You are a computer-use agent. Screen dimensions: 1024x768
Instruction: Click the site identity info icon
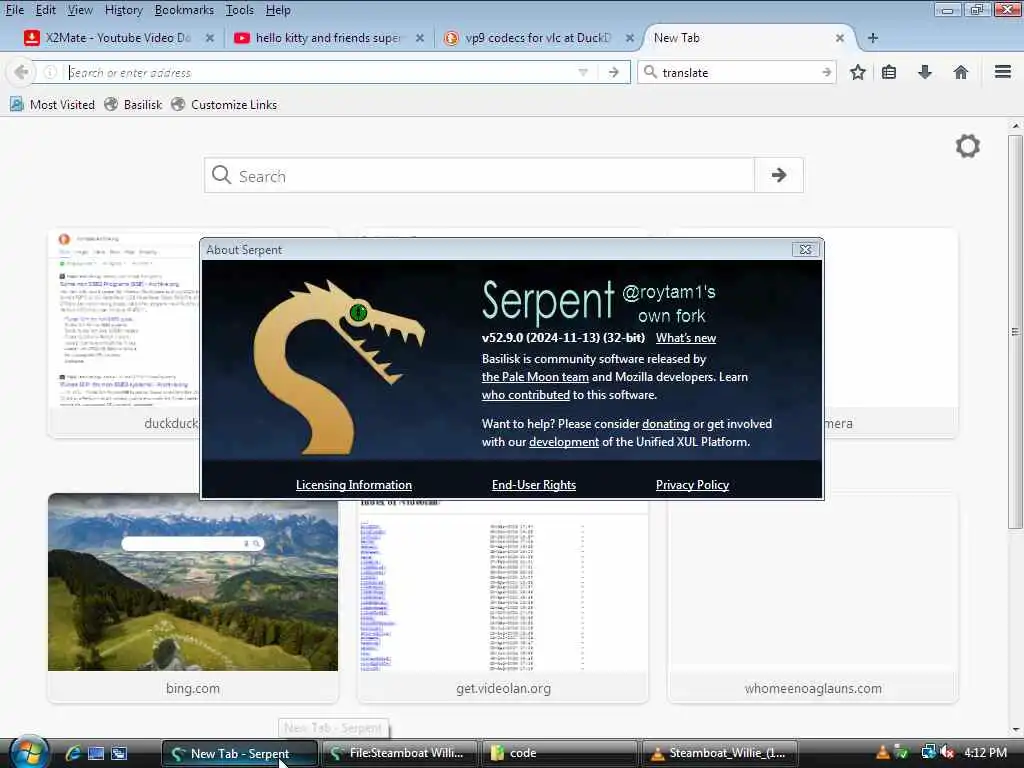pyautogui.click(x=50, y=72)
